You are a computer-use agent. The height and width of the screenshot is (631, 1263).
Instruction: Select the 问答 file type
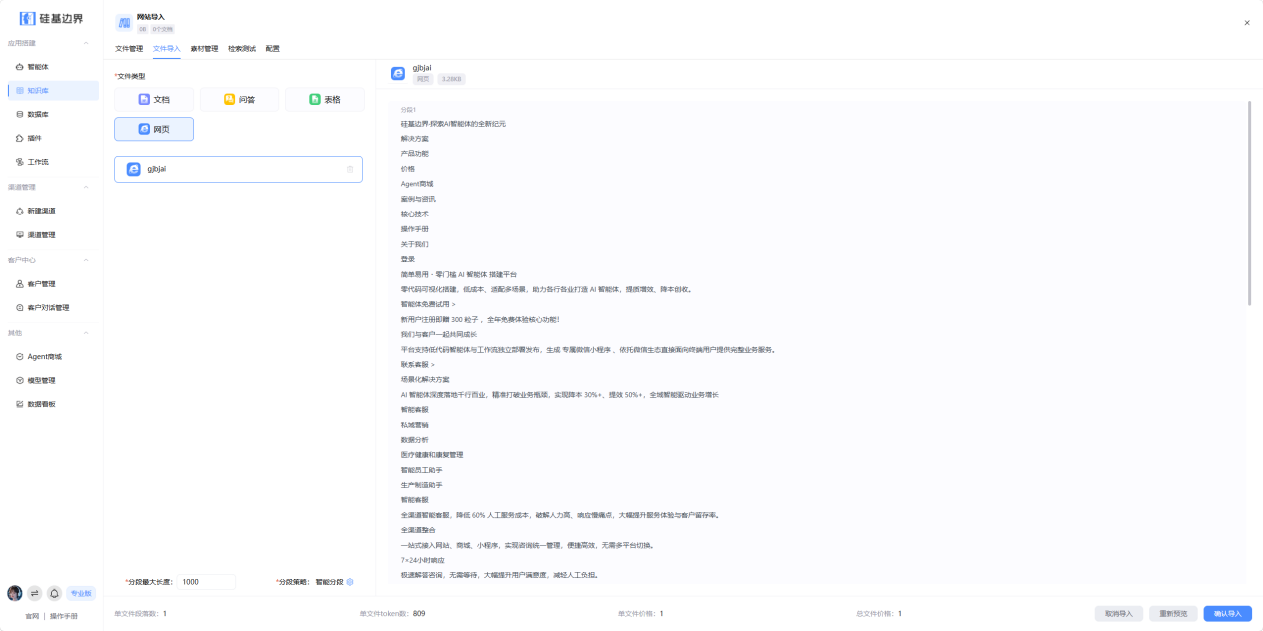click(x=239, y=100)
